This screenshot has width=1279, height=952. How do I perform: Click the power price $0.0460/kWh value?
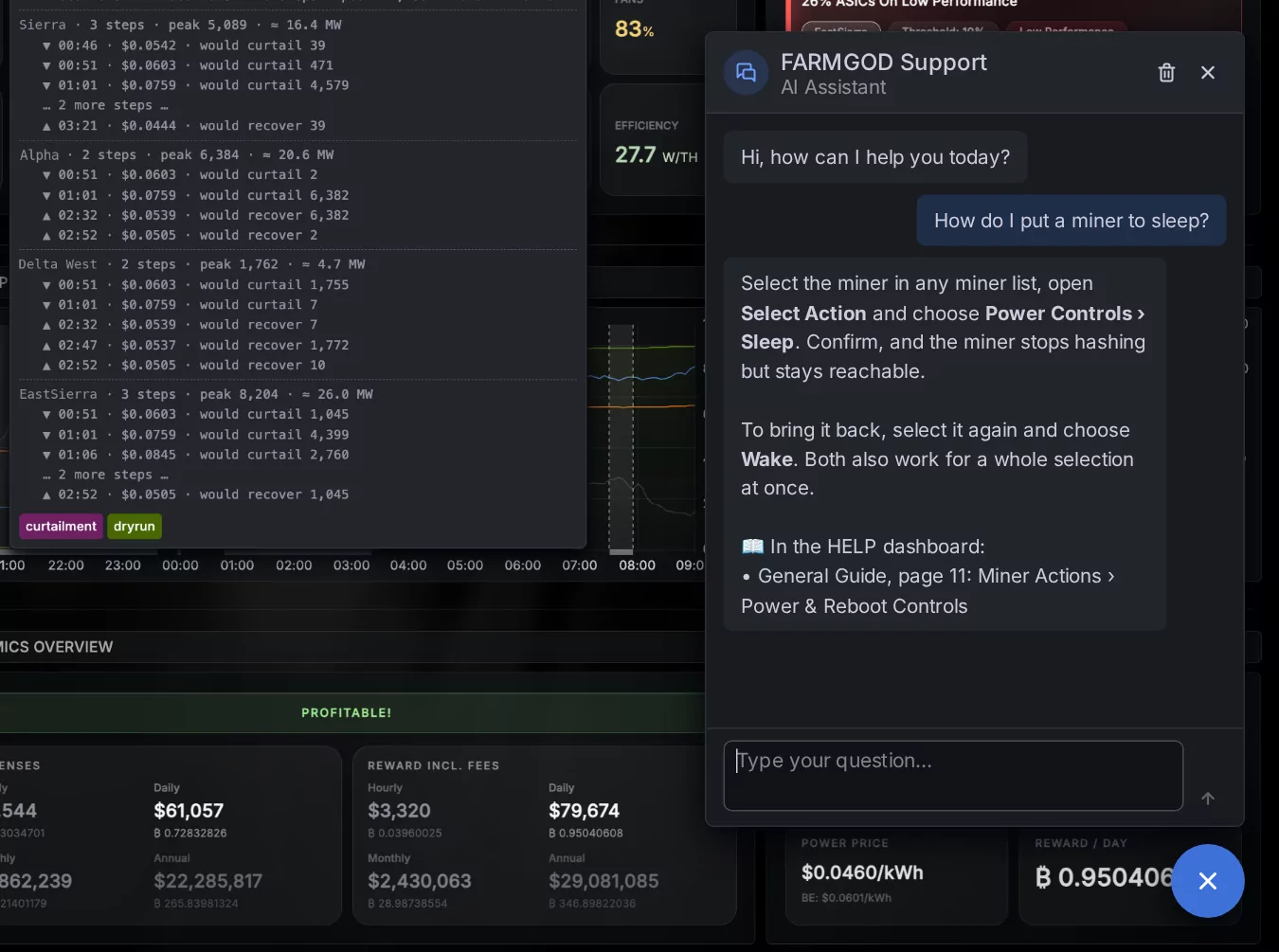(x=862, y=872)
